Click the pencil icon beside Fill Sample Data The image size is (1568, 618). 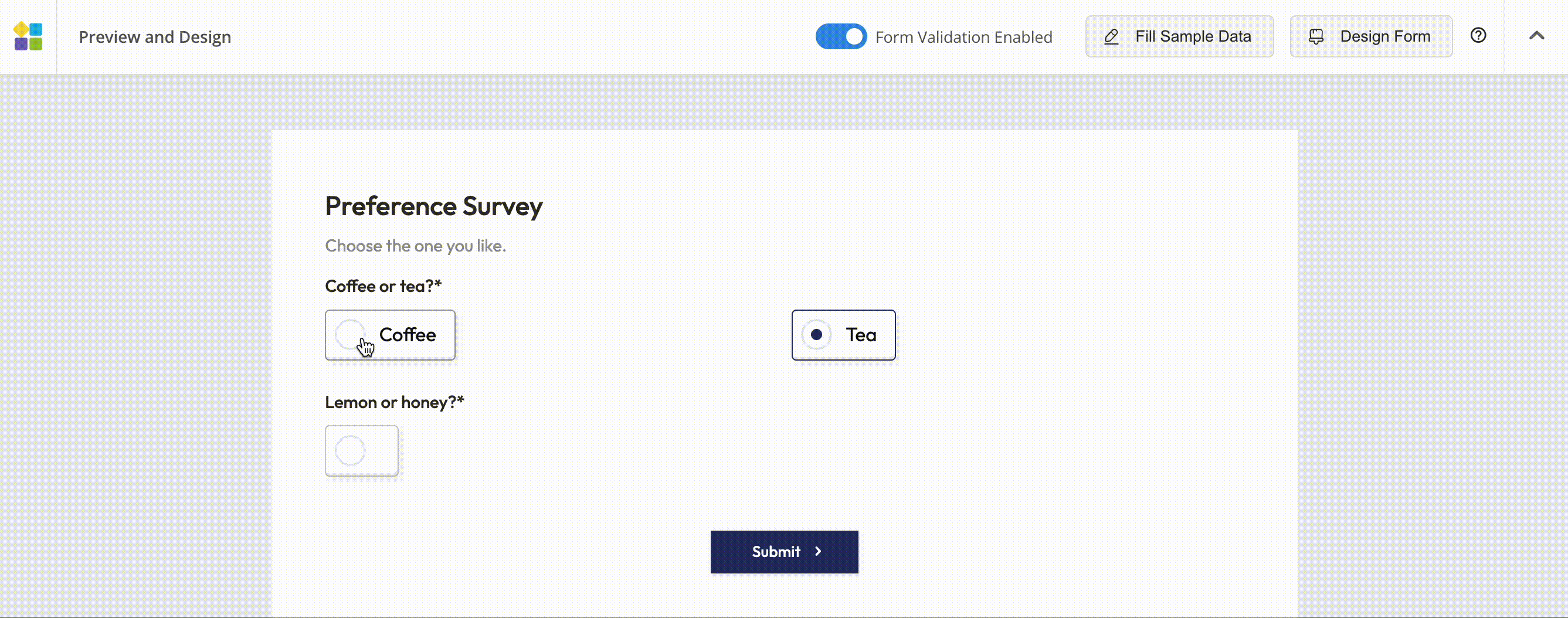coord(1111,36)
